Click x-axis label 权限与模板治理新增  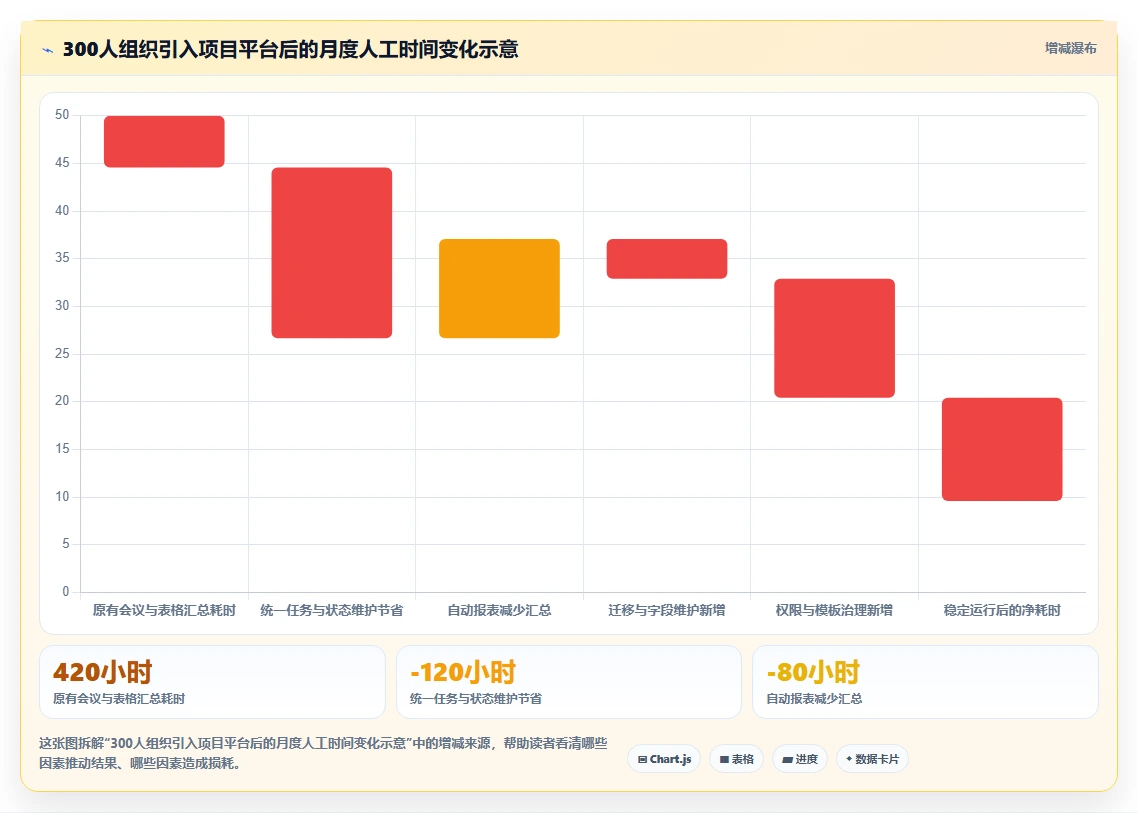pos(835,610)
